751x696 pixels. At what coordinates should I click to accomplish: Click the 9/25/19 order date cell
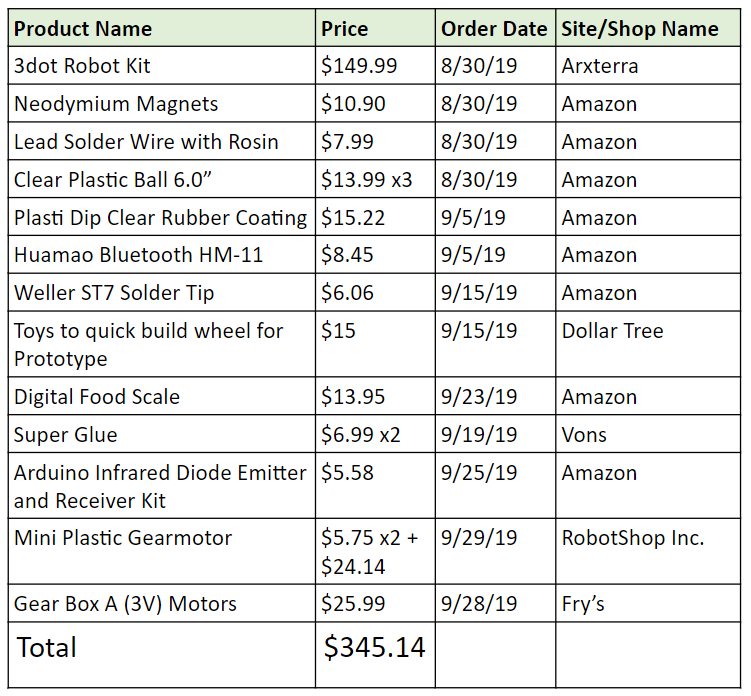pyautogui.click(x=495, y=486)
